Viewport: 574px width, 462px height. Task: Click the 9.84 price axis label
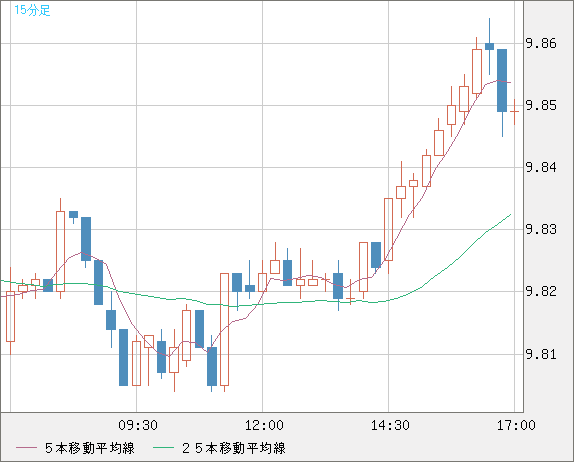pyautogui.click(x=541, y=167)
